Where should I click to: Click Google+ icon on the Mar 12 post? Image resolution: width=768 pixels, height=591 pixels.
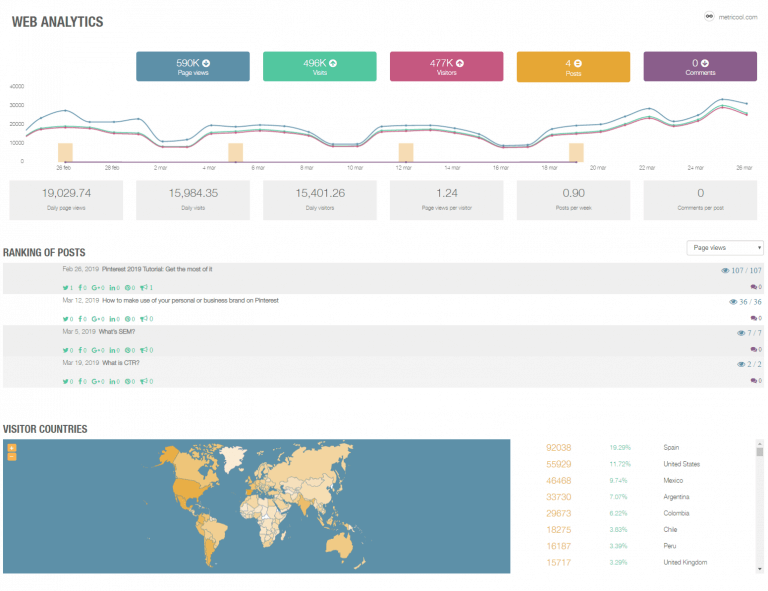click(x=96, y=319)
